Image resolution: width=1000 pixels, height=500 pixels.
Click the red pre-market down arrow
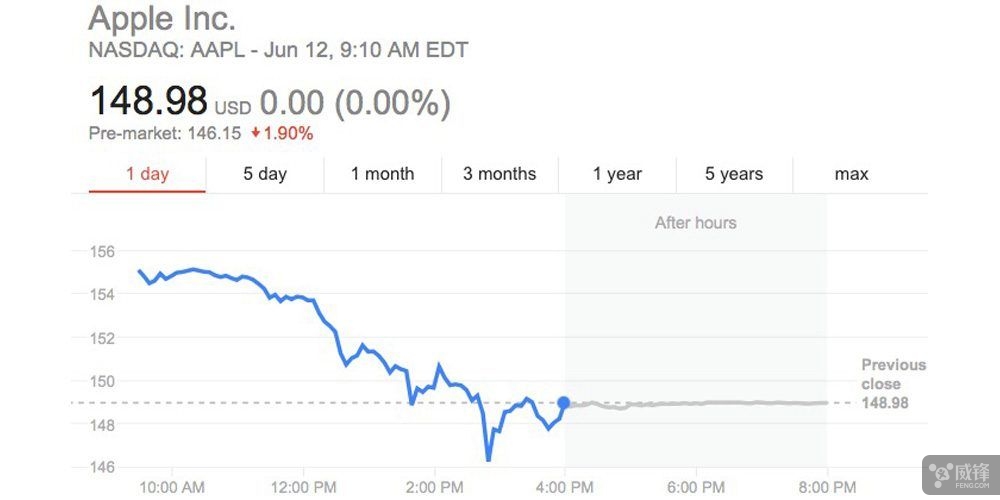point(257,133)
